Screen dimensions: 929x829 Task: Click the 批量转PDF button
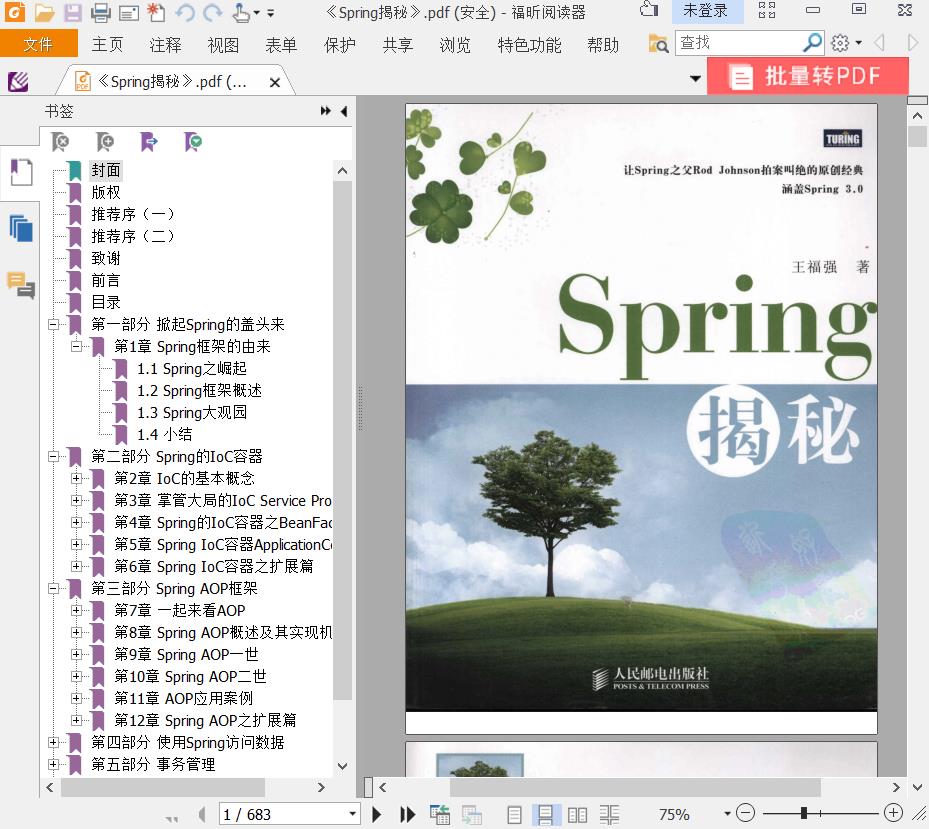pos(808,76)
